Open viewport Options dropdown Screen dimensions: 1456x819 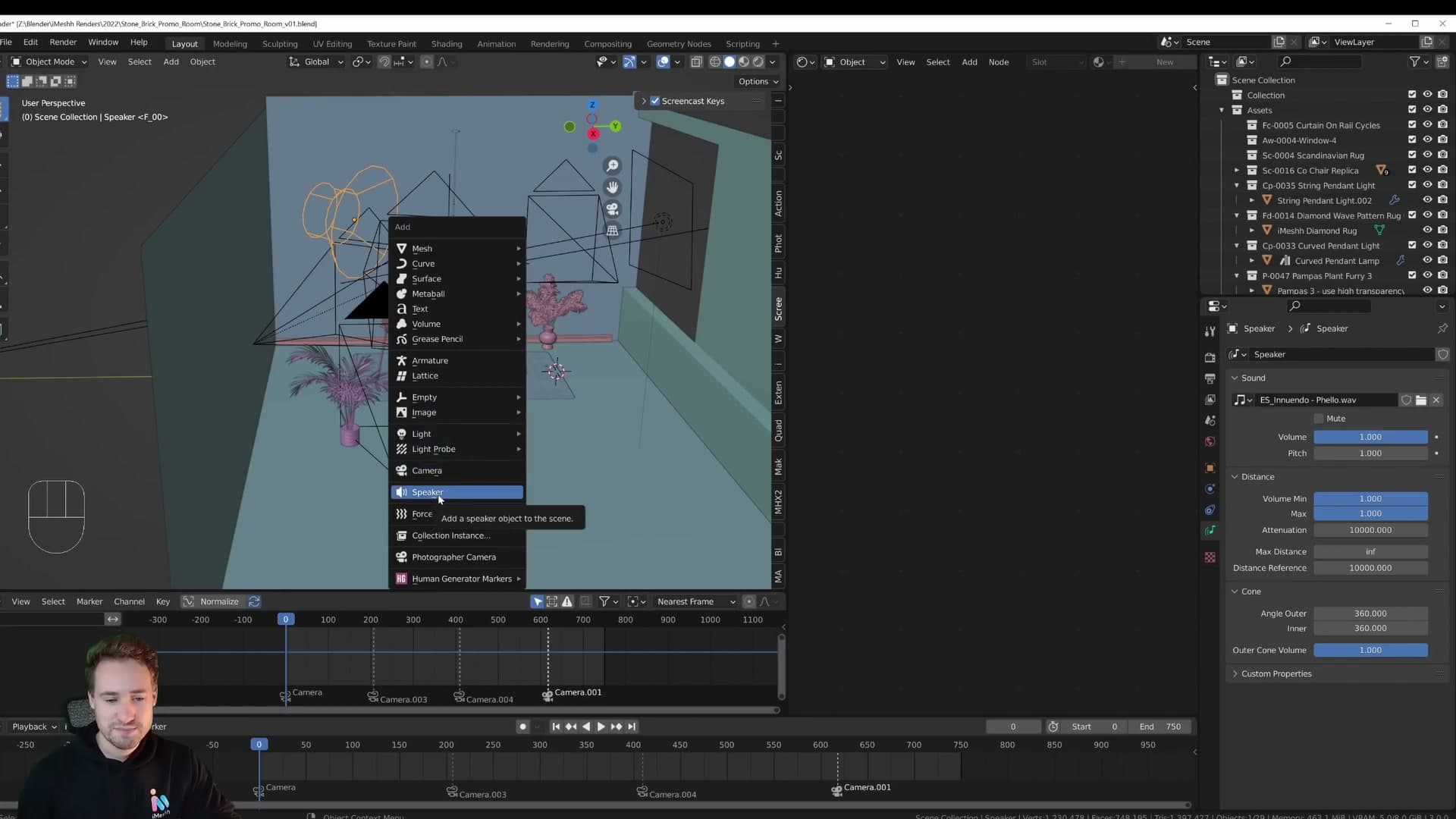pyautogui.click(x=758, y=82)
